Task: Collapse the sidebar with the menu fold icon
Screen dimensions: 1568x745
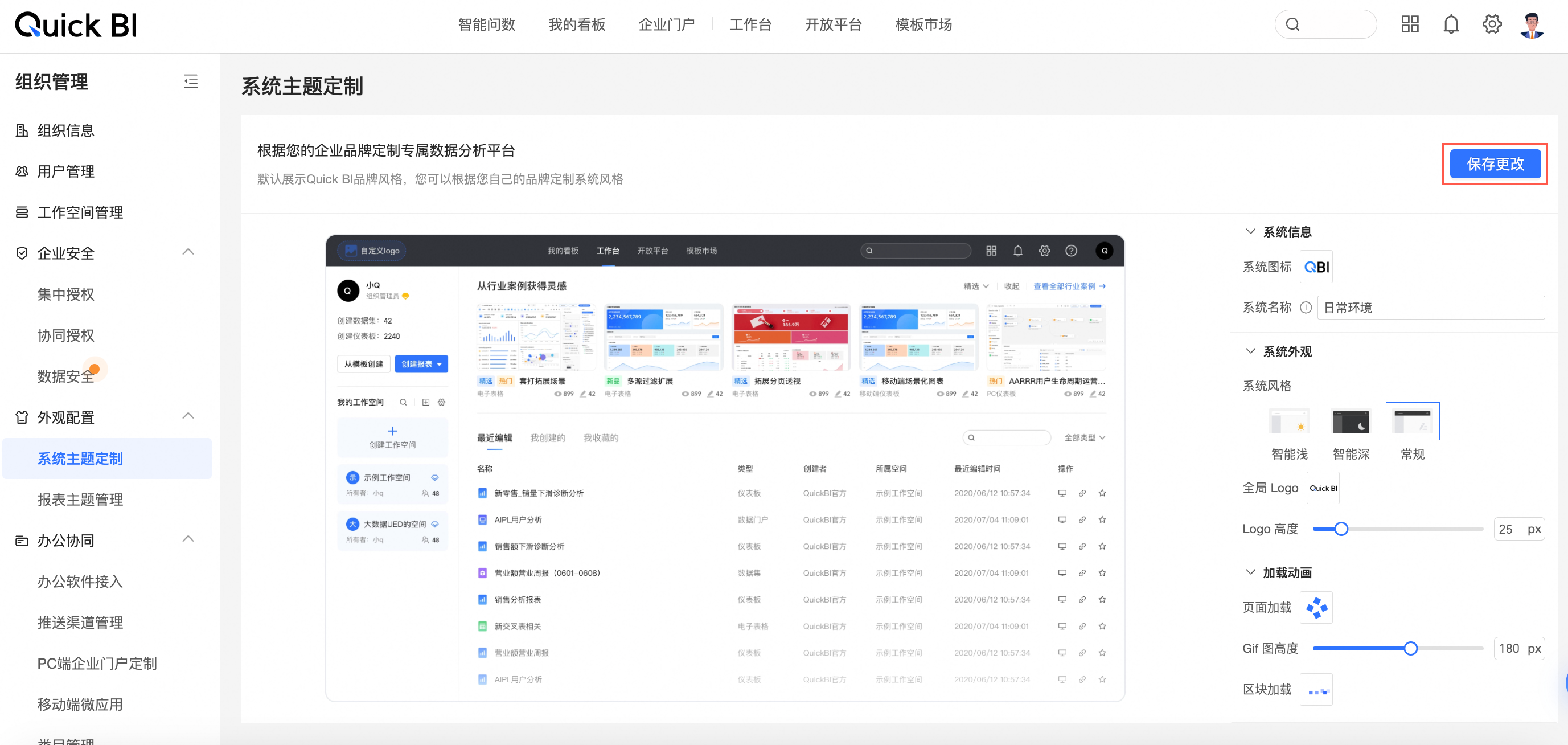Action: (191, 81)
